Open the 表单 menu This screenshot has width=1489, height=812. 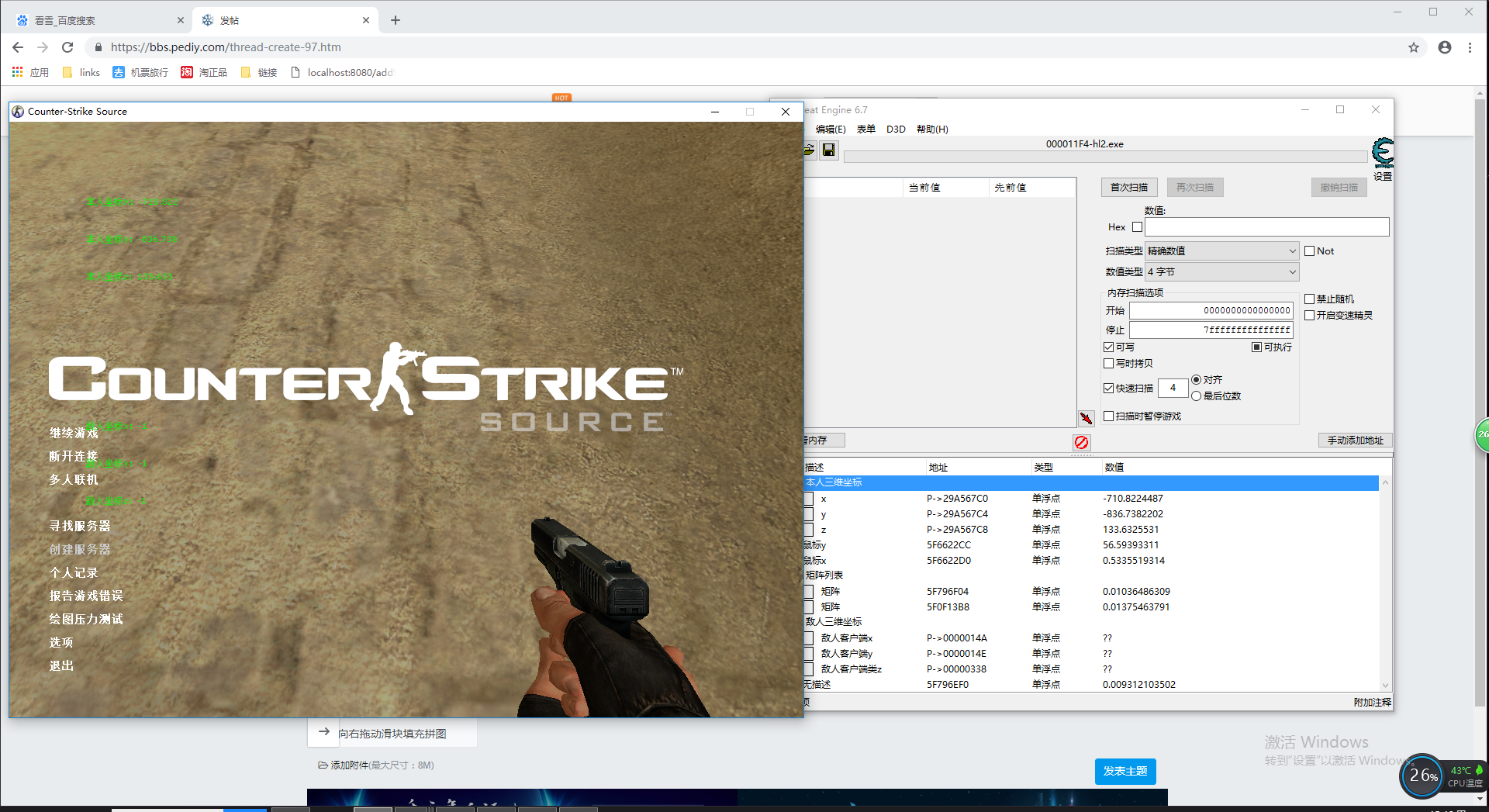click(865, 130)
